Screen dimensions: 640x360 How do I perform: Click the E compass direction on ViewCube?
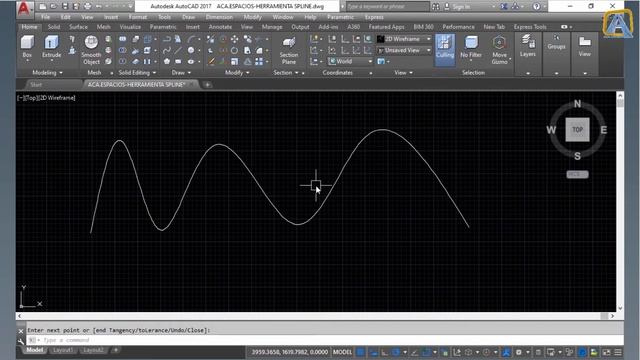(604, 130)
